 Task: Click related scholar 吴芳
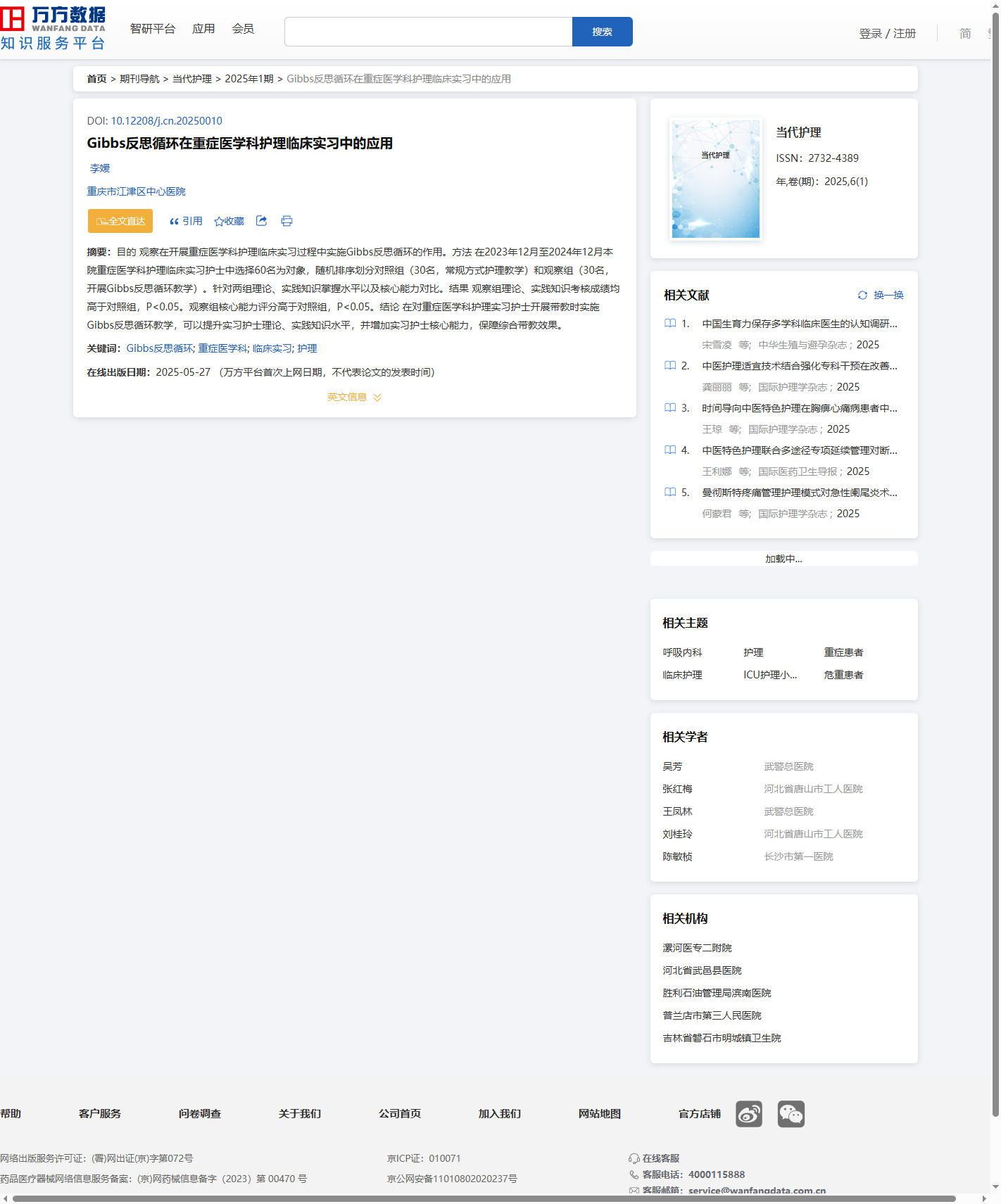[672, 766]
